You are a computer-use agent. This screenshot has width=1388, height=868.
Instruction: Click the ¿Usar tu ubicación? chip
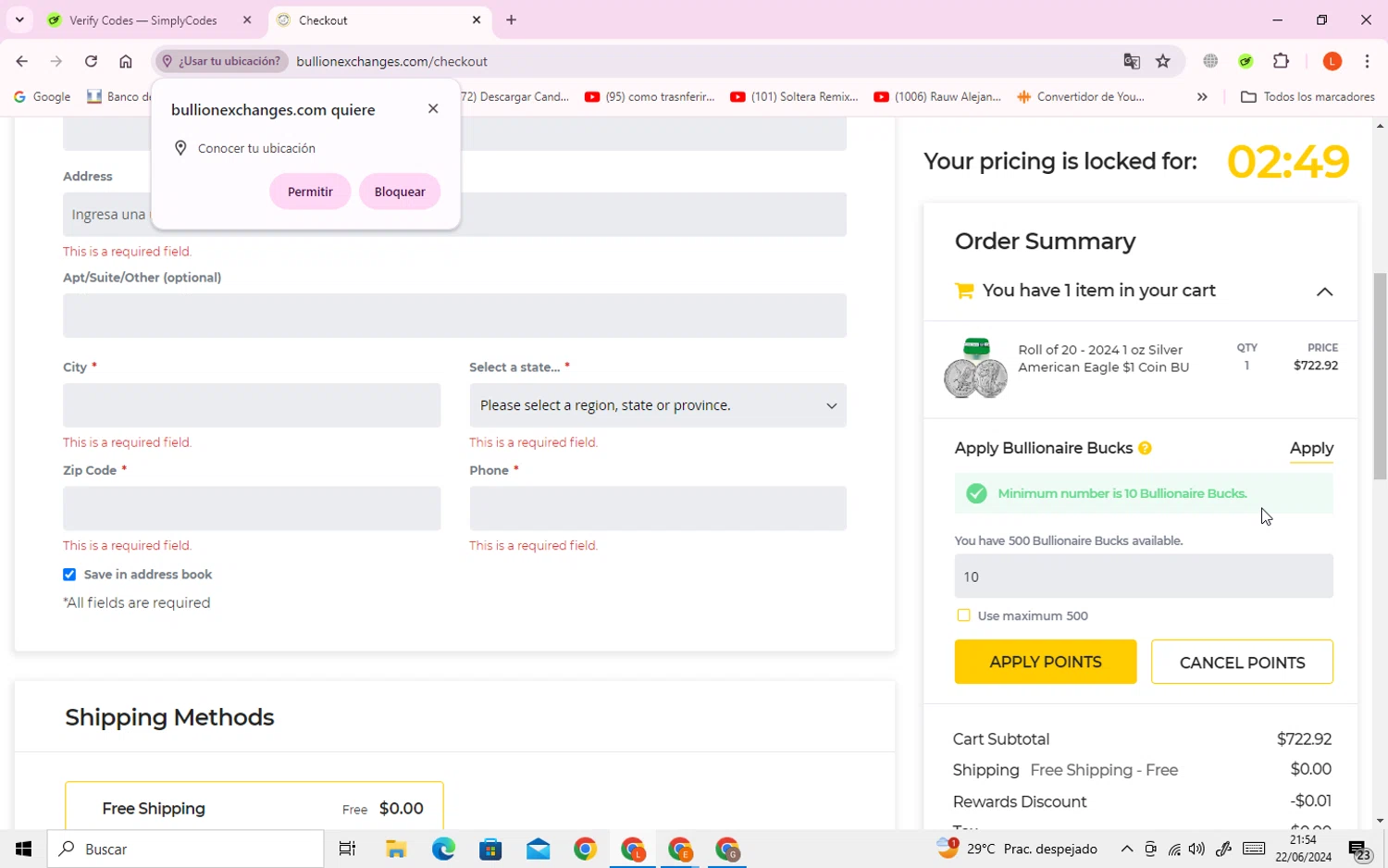(220, 61)
